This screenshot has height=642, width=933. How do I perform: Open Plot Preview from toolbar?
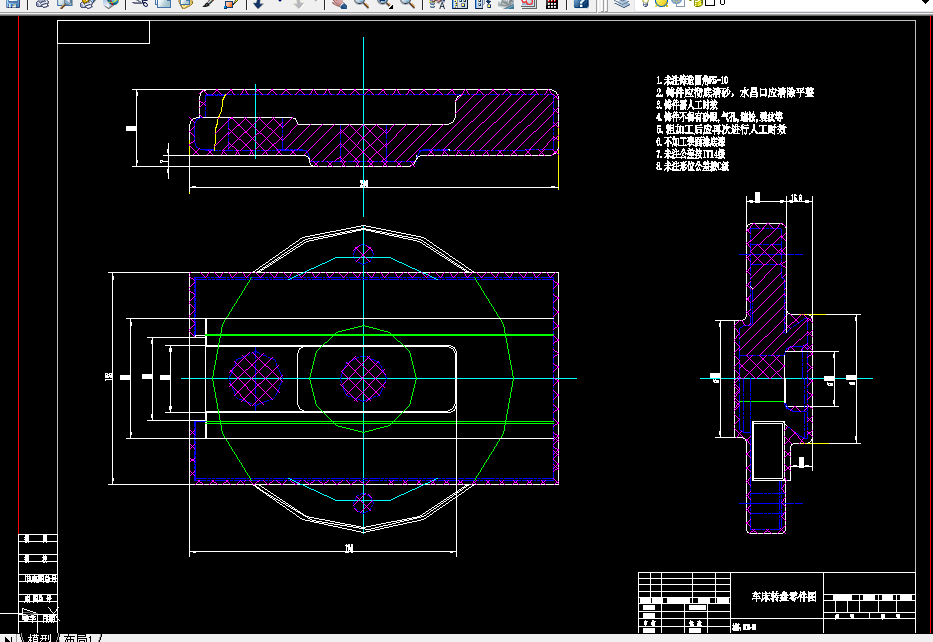coord(64,4)
